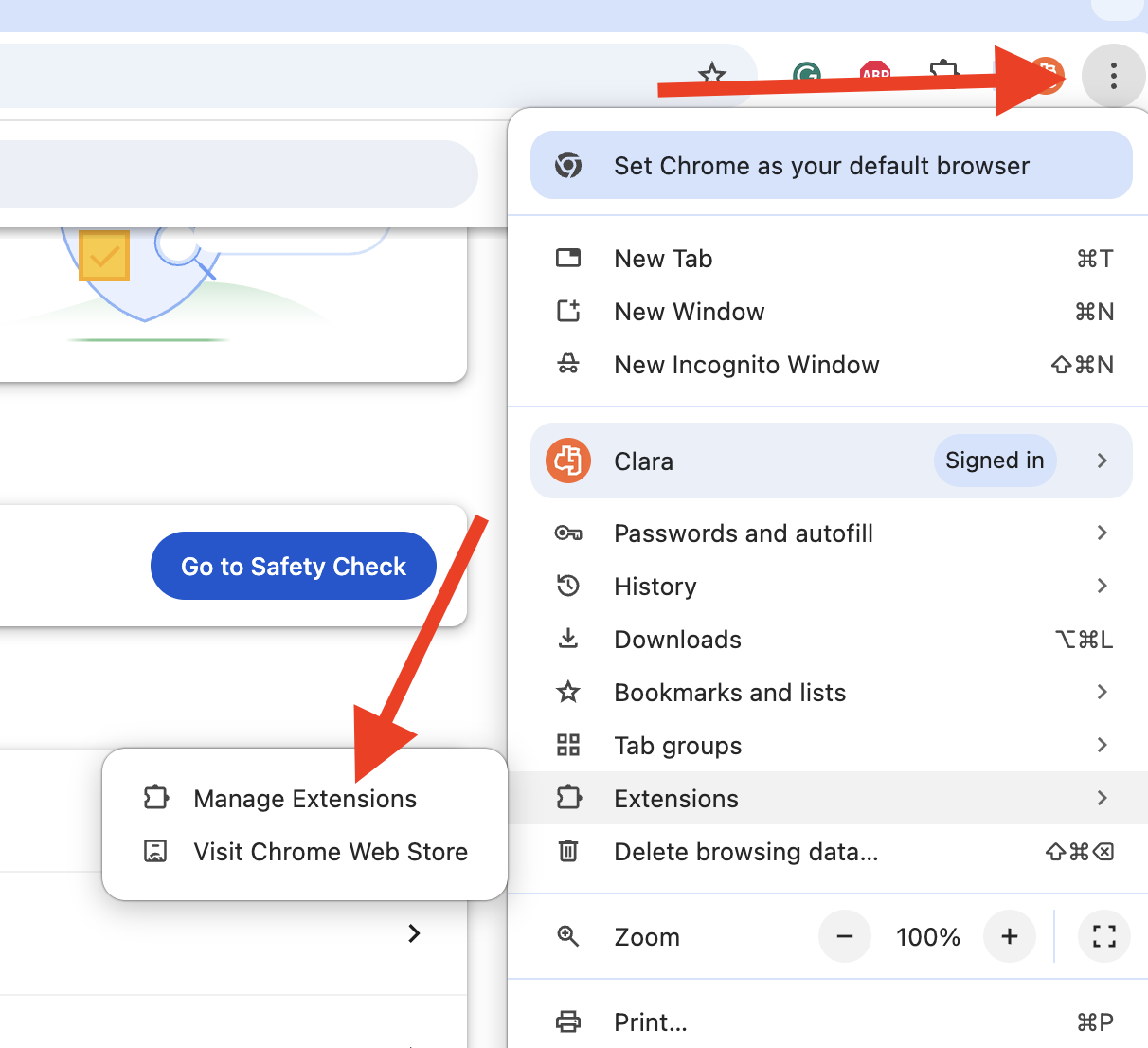Expand the History chevron

point(1102,586)
